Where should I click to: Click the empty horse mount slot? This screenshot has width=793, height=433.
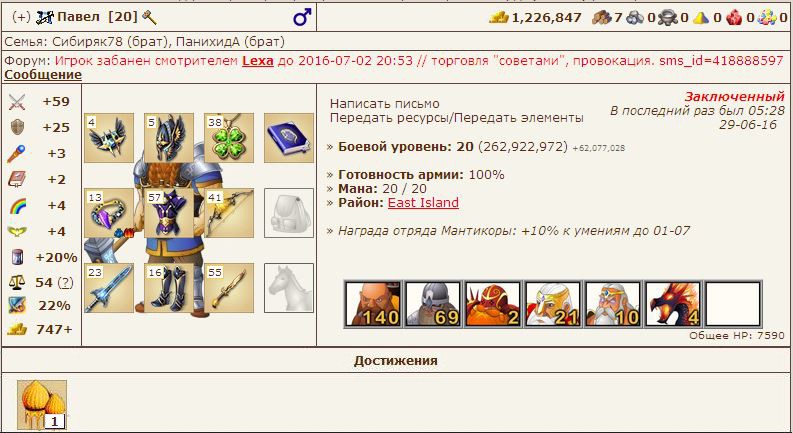pos(289,288)
